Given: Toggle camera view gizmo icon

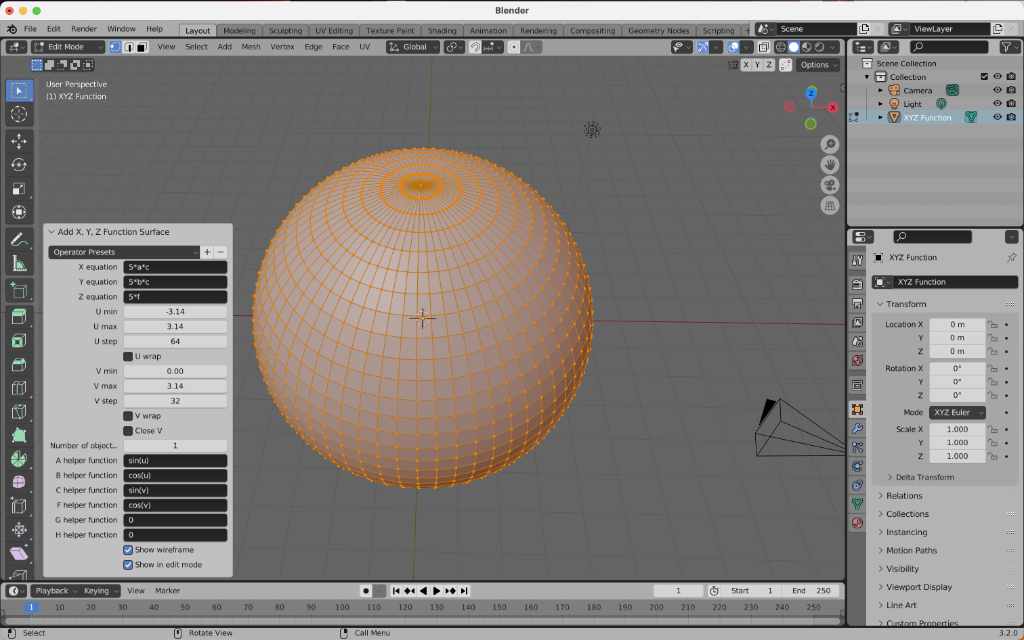Looking at the screenshot, I should pyautogui.click(x=830, y=185).
